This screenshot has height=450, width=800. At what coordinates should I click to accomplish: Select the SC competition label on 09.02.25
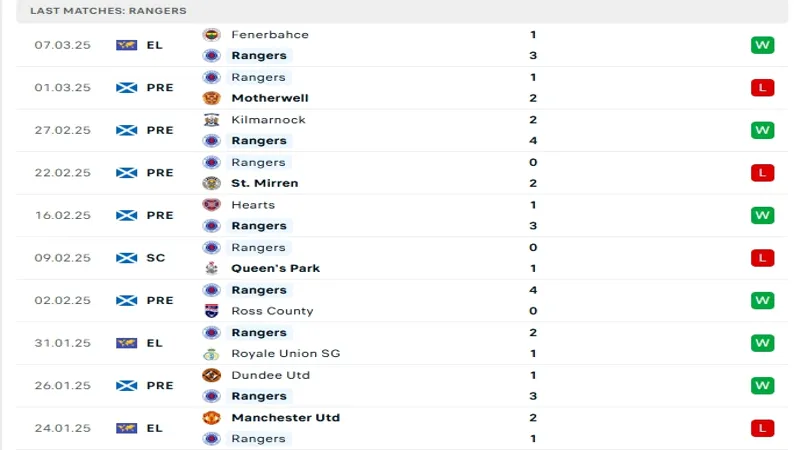point(155,258)
